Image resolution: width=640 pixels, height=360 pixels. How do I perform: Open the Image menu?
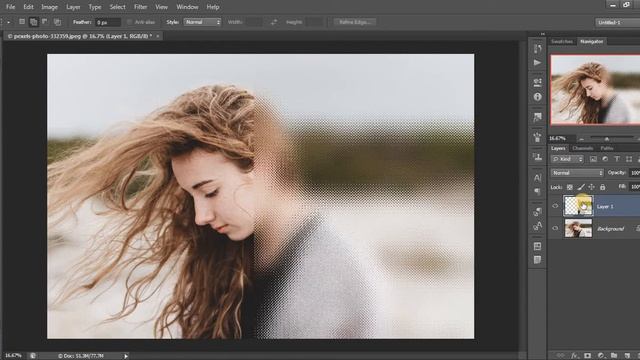(x=49, y=7)
